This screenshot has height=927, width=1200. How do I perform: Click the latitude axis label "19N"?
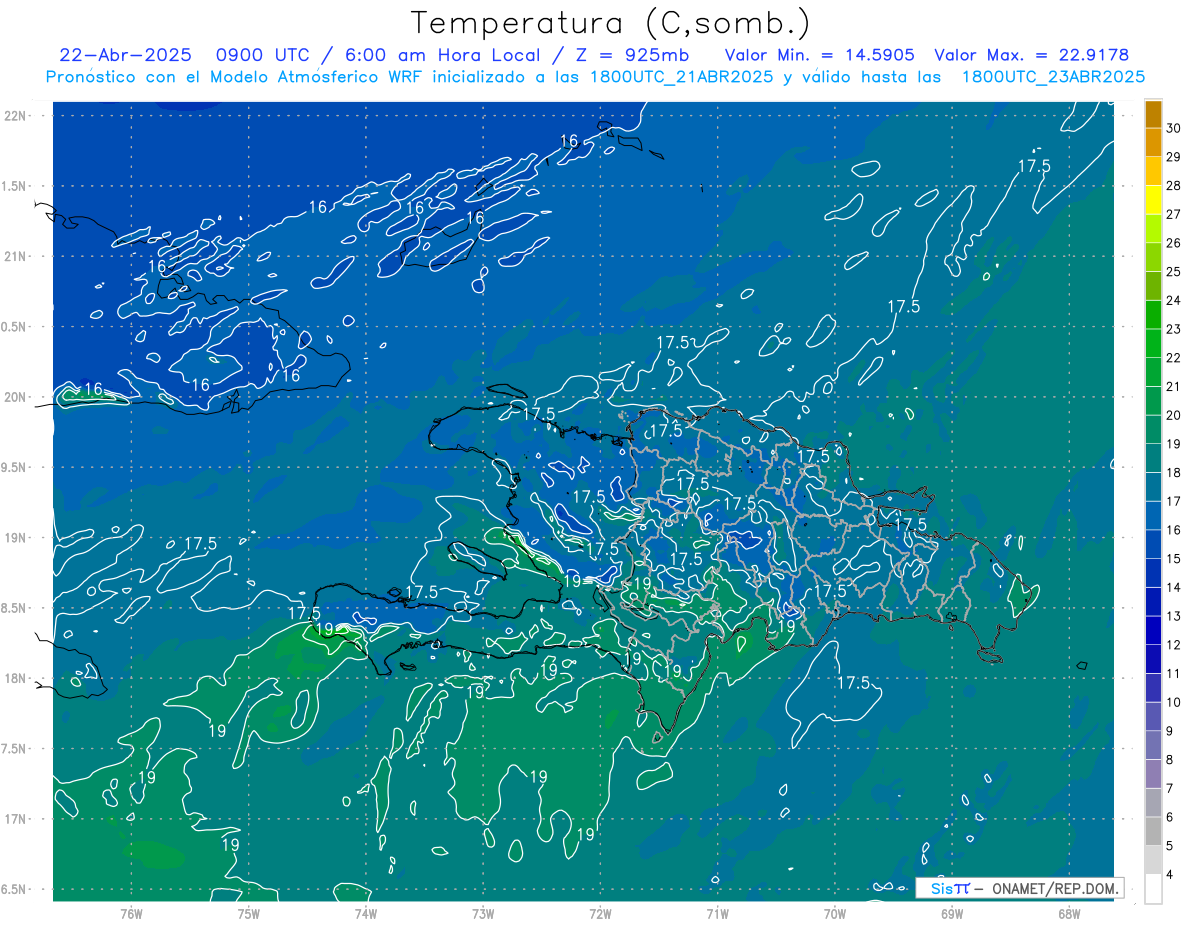pyautogui.click(x=15, y=538)
